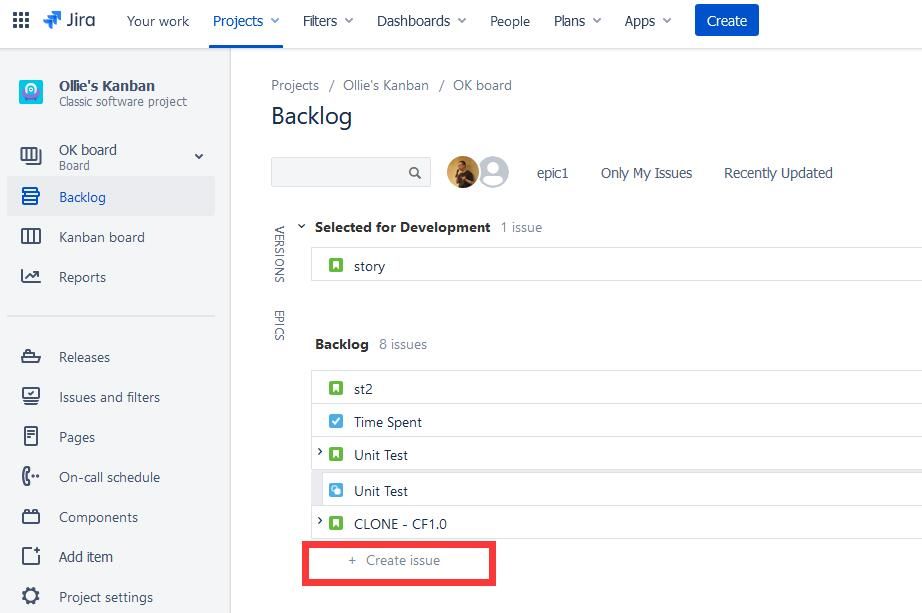The height and width of the screenshot is (613, 922).
Task: Open the Apps dropdown menu
Action: coord(647,21)
